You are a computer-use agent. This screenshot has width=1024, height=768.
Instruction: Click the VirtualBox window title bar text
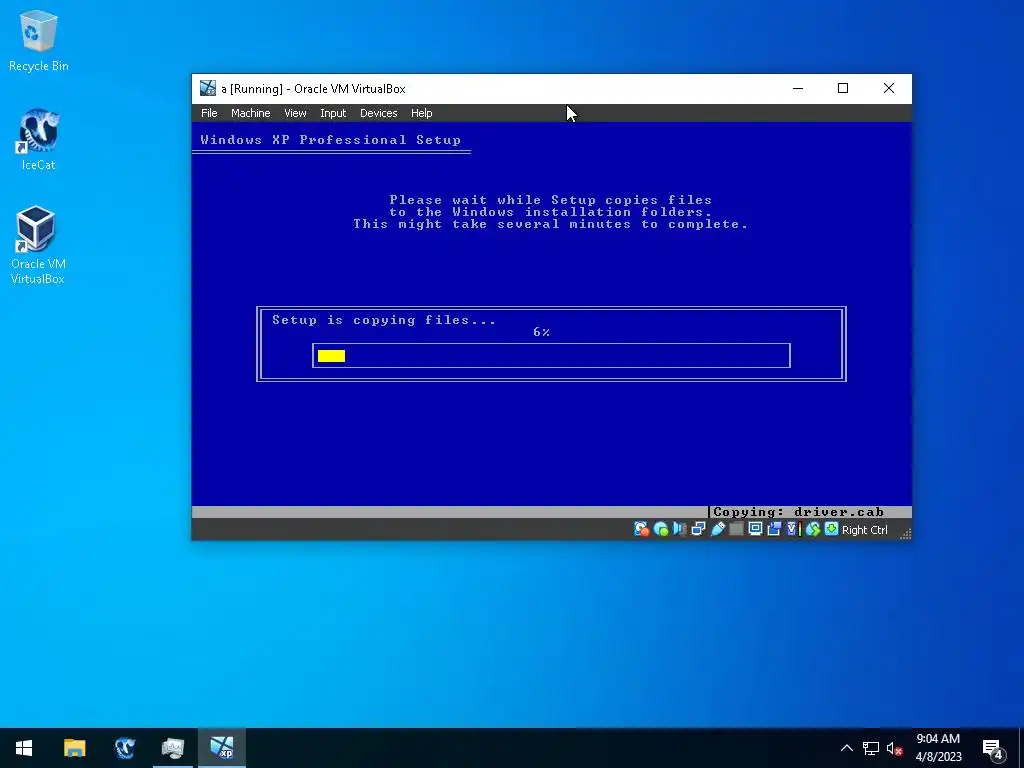[x=313, y=89]
